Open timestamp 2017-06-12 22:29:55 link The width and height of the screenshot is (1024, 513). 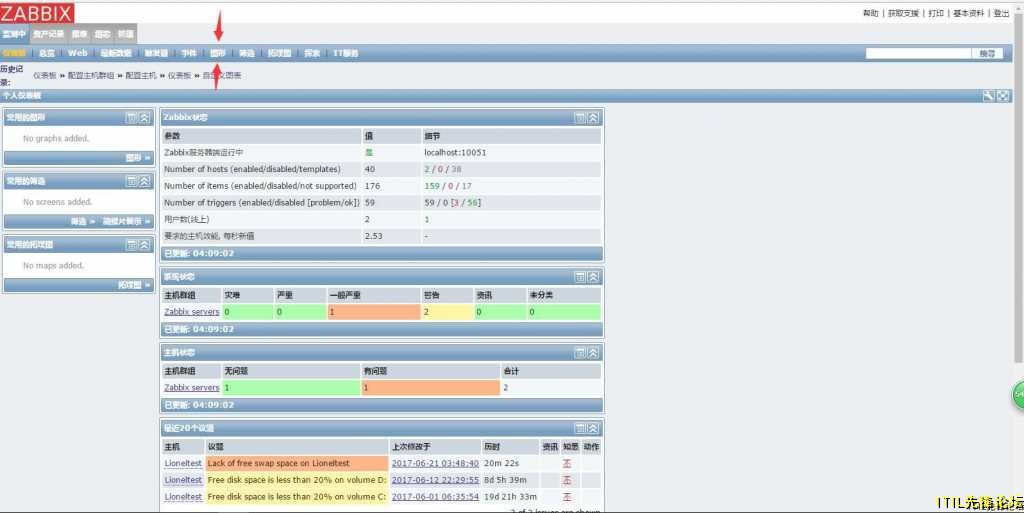tap(435, 480)
